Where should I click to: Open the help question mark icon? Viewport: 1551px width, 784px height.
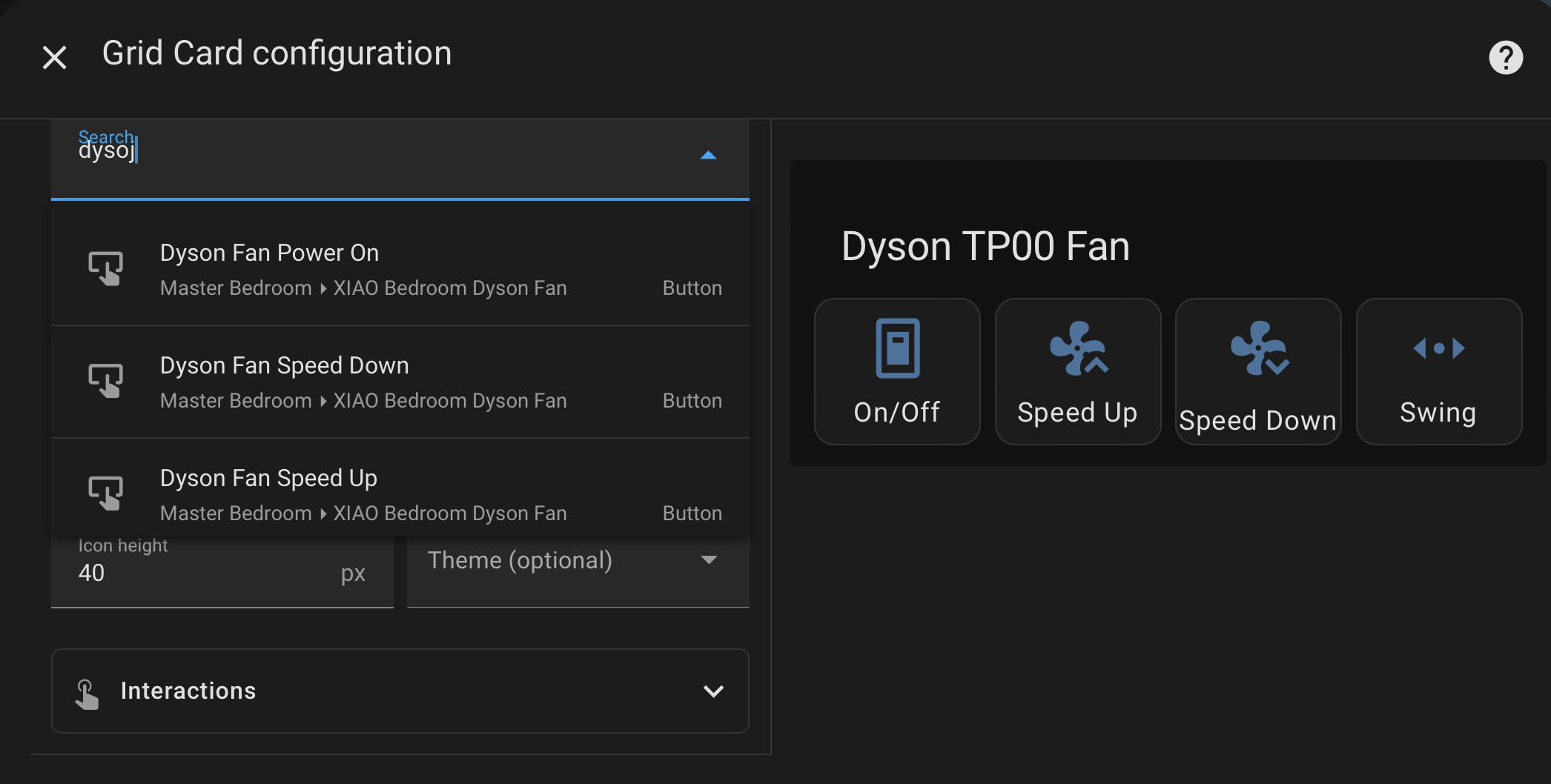click(1506, 57)
